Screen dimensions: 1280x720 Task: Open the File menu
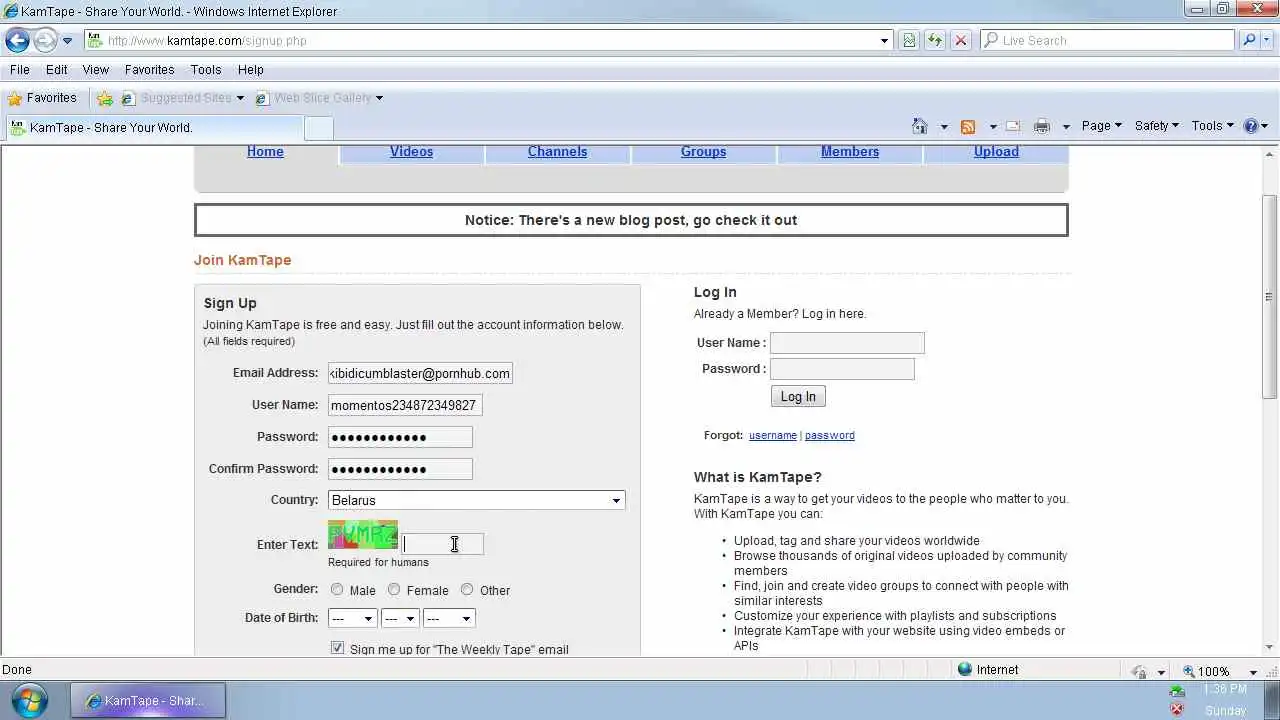click(19, 70)
